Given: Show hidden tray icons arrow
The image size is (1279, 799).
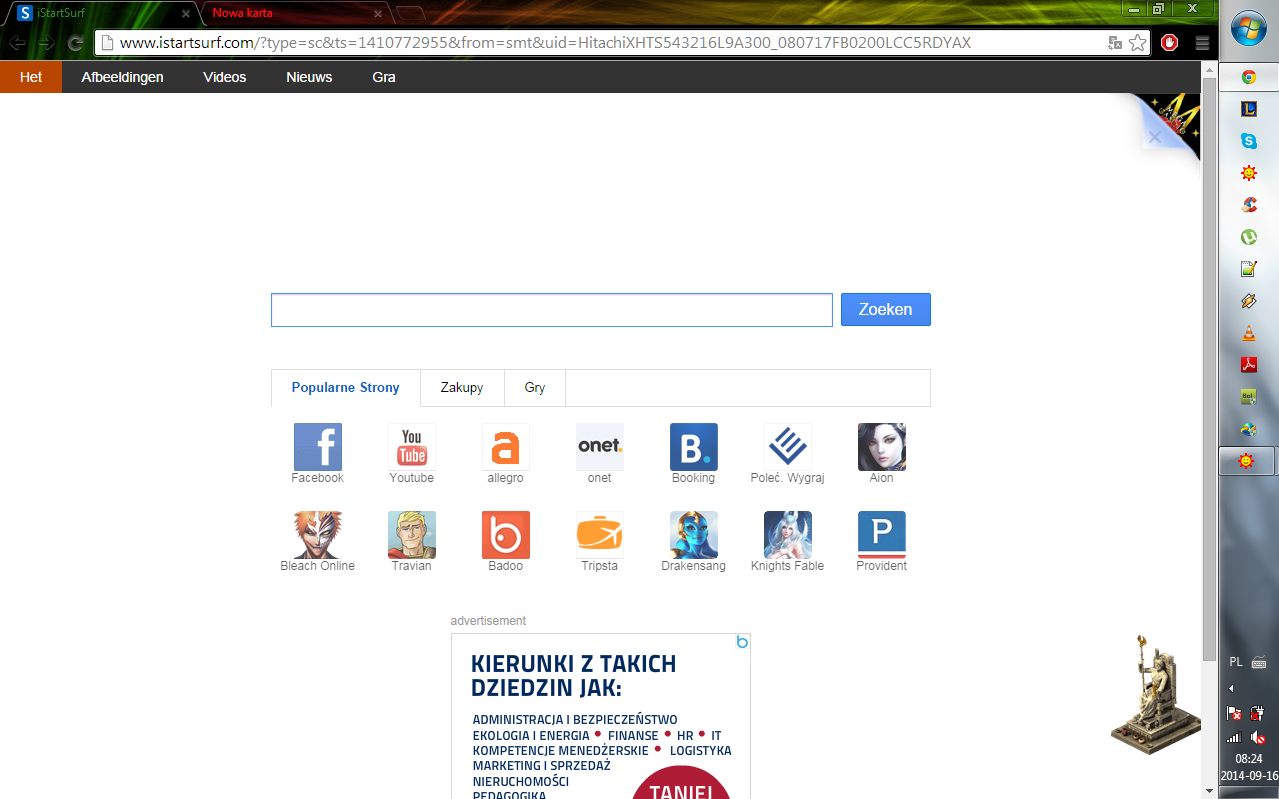Looking at the screenshot, I should click(1231, 688).
